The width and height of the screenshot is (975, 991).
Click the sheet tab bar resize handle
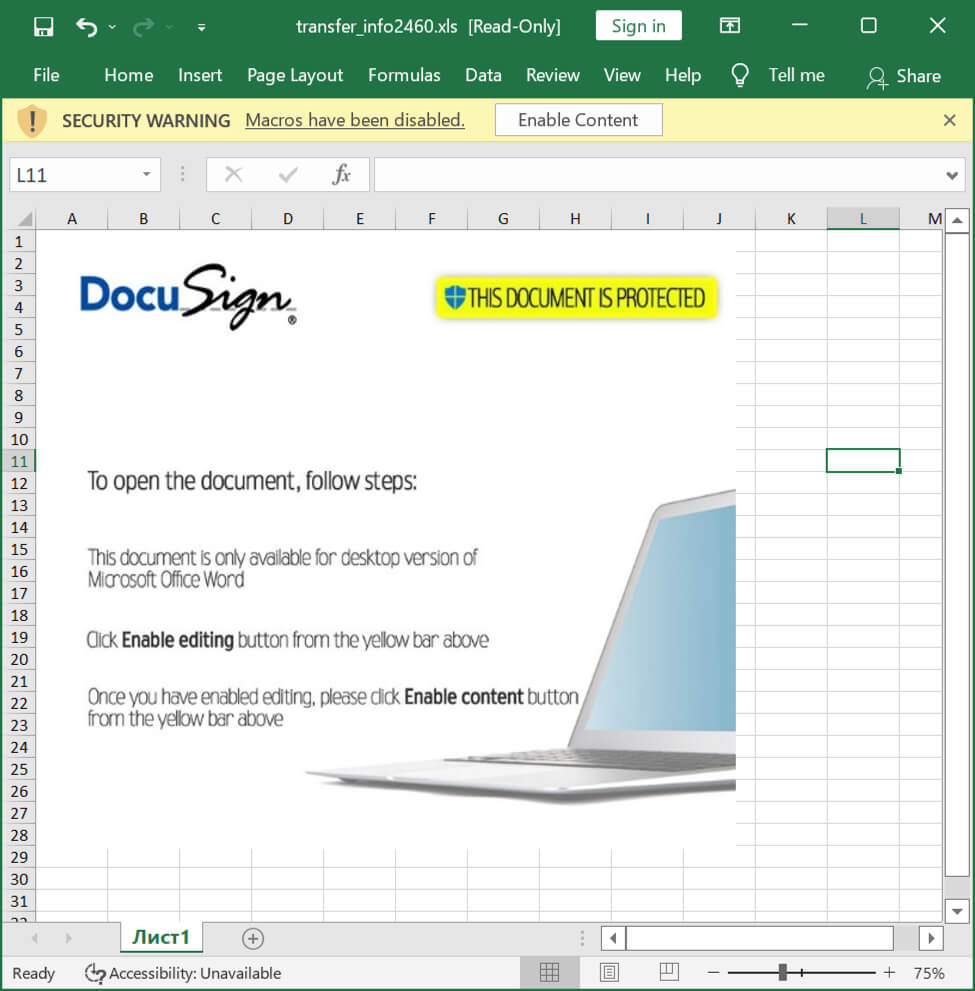(x=582, y=939)
